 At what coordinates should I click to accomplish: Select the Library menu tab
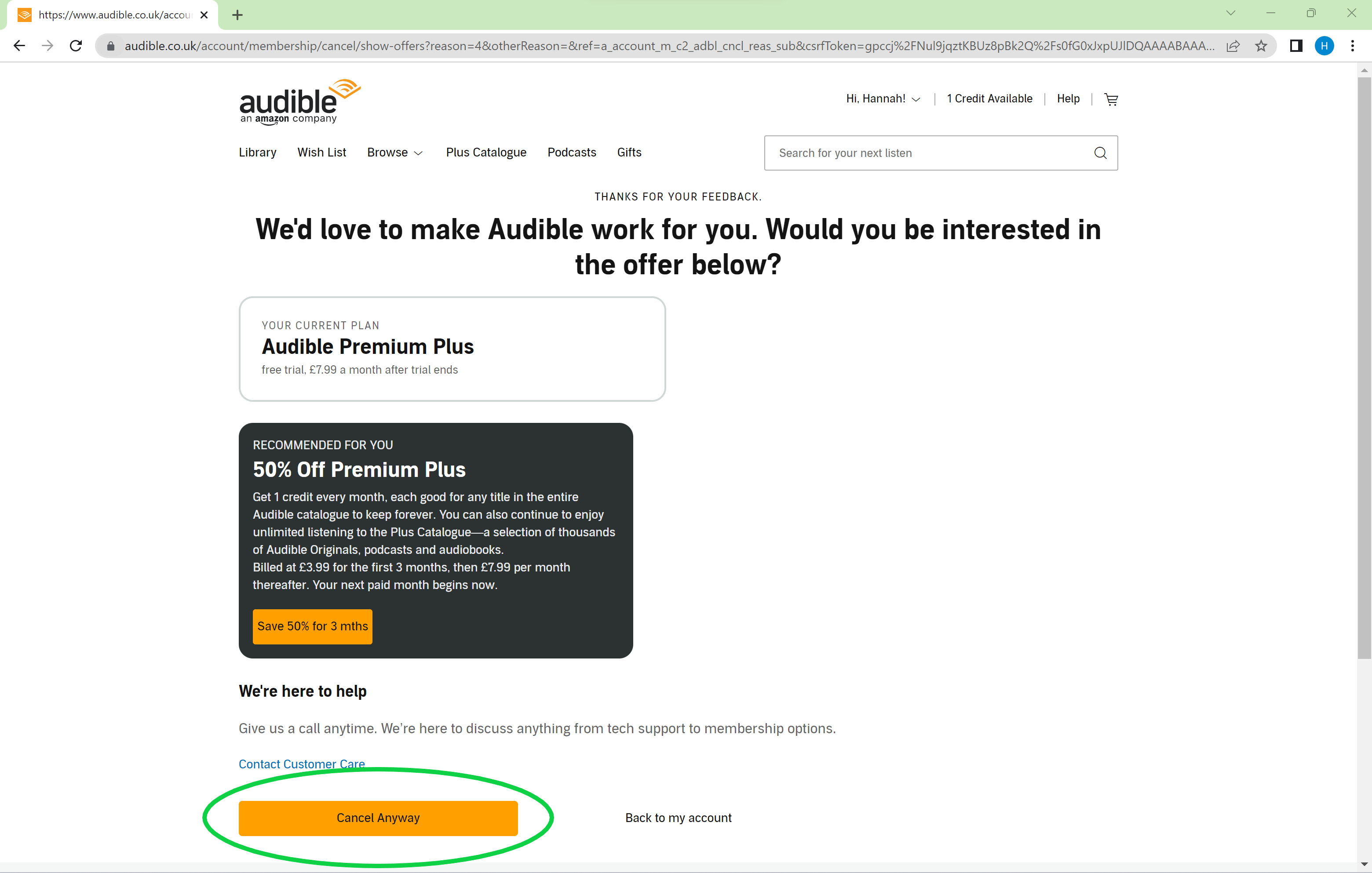point(258,153)
